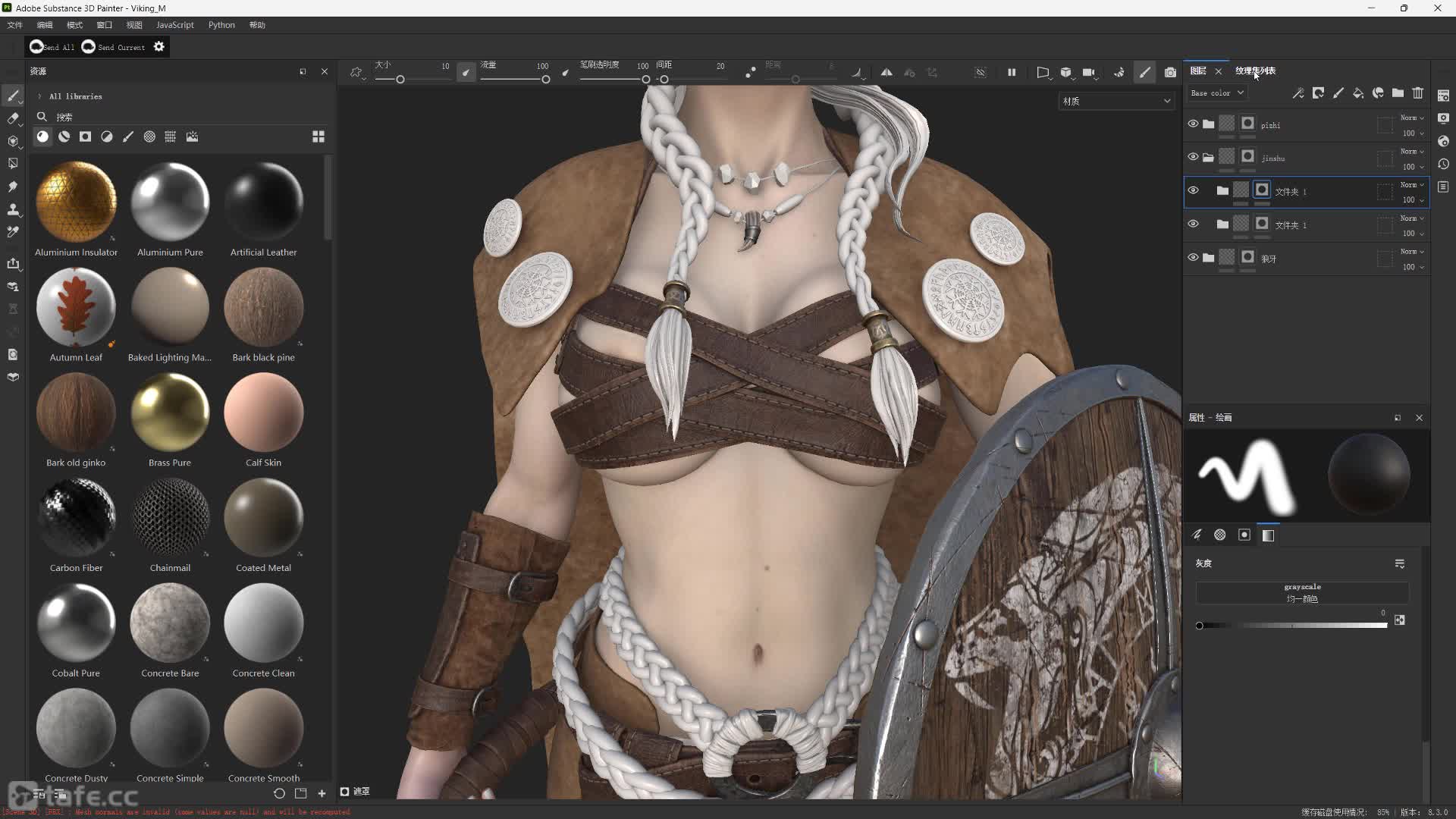Select the Clone stamp tool
The width and height of the screenshot is (1456, 819).
(x=13, y=209)
